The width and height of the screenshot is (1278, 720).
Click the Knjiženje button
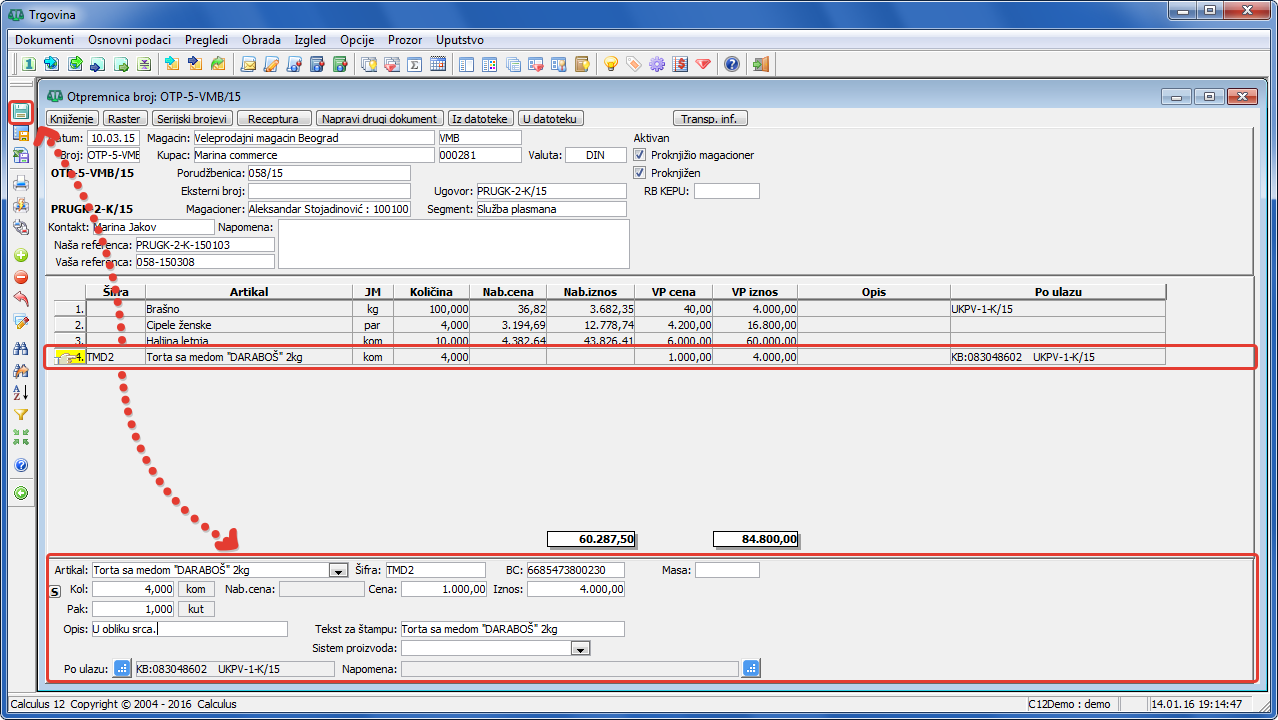71,118
